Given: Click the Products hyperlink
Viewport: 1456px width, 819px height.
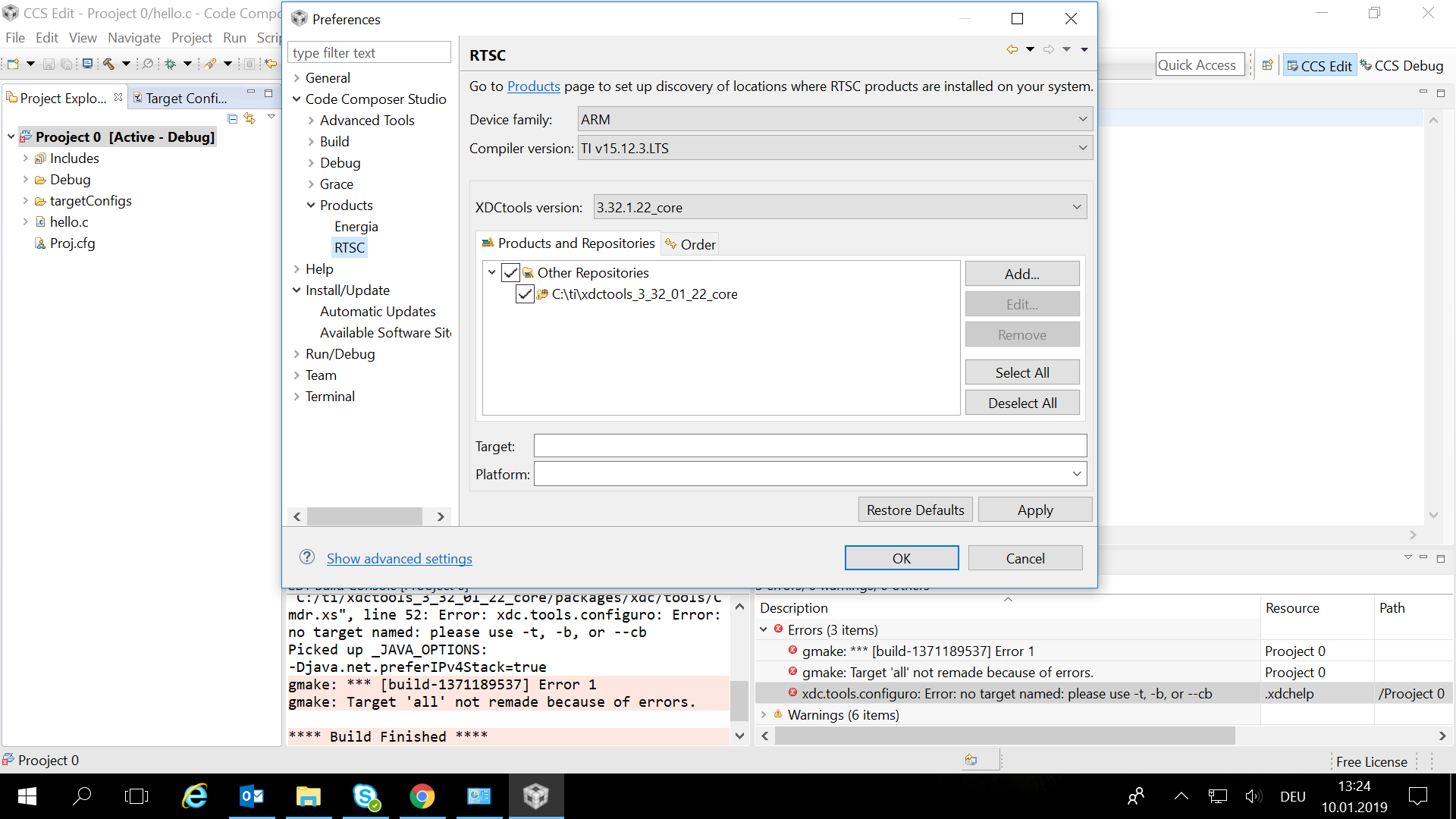Looking at the screenshot, I should click(x=533, y=86).
